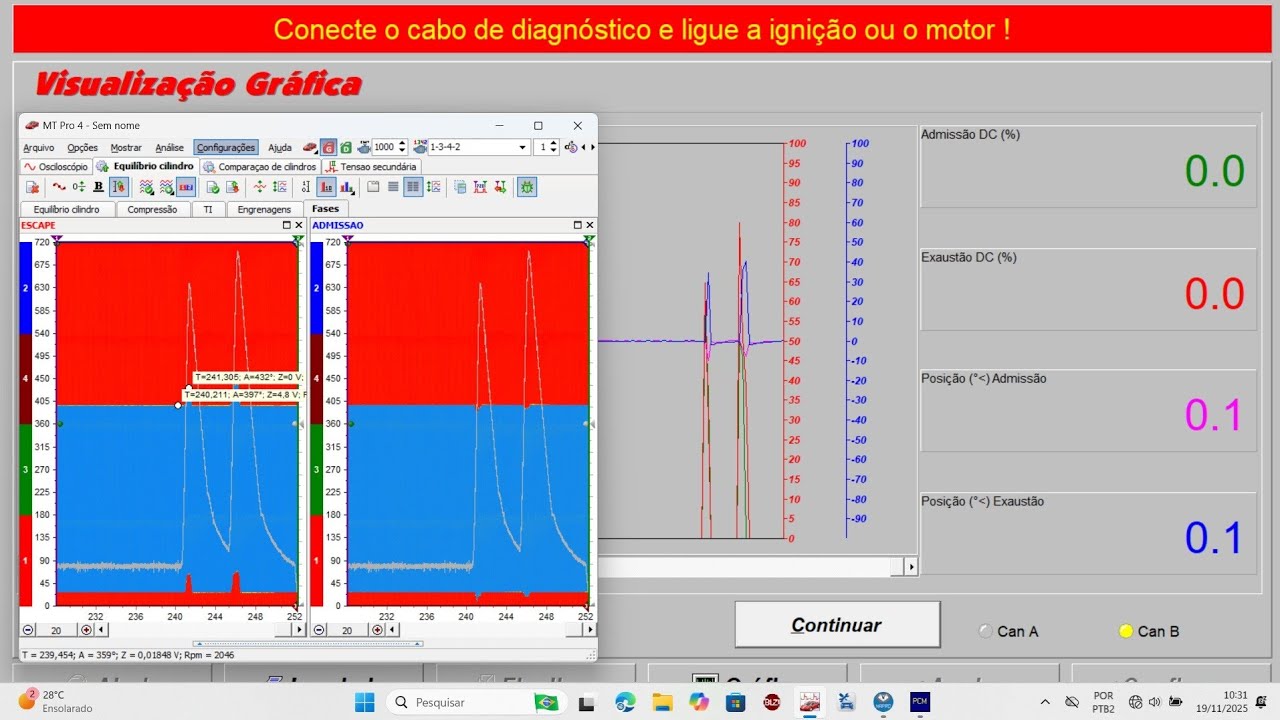Select the Compressão sub-tab

coord(152,209)
